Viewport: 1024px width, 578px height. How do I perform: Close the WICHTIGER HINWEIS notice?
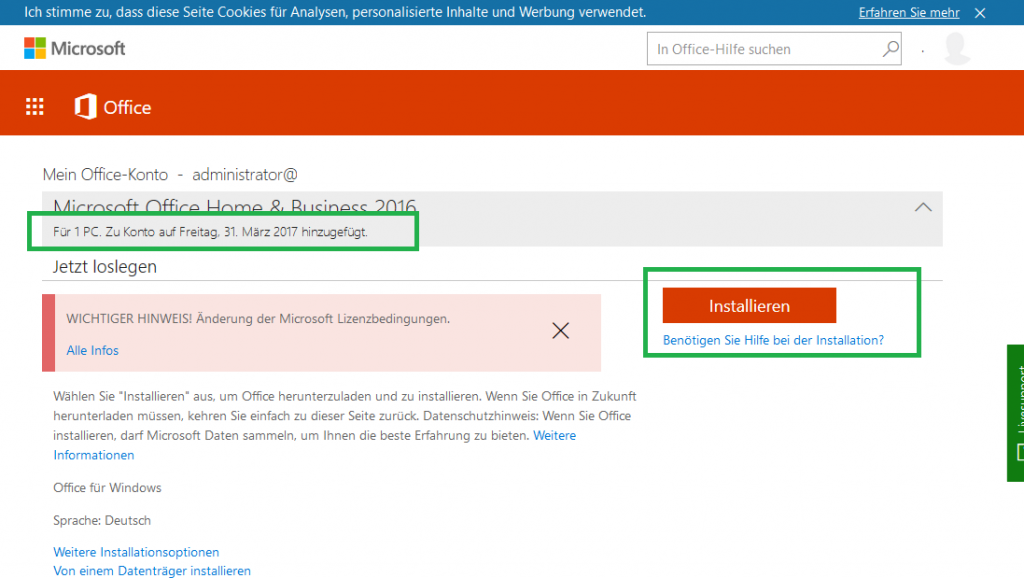coord(560,330)
